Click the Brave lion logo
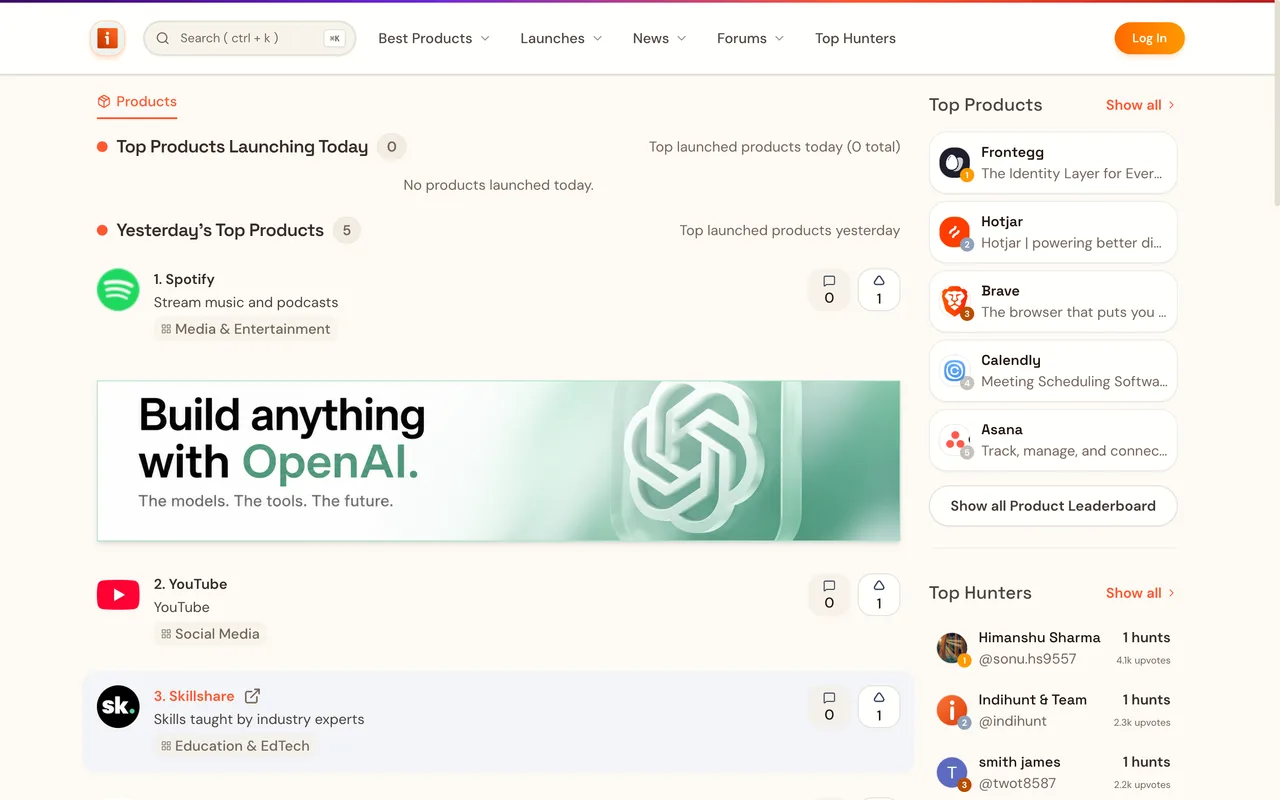The image size is (1280, 800). [x=955, y=301]
